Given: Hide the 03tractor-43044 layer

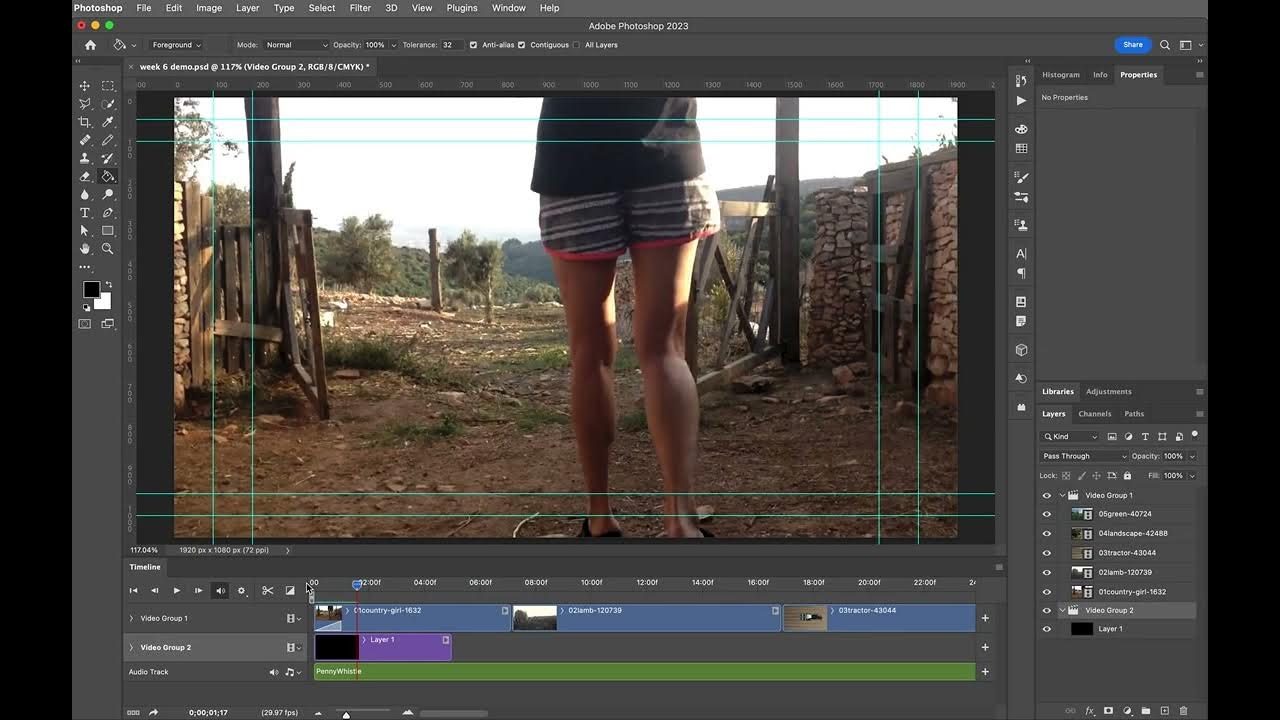Looking at the screenshot, I should coord(1047,553).
